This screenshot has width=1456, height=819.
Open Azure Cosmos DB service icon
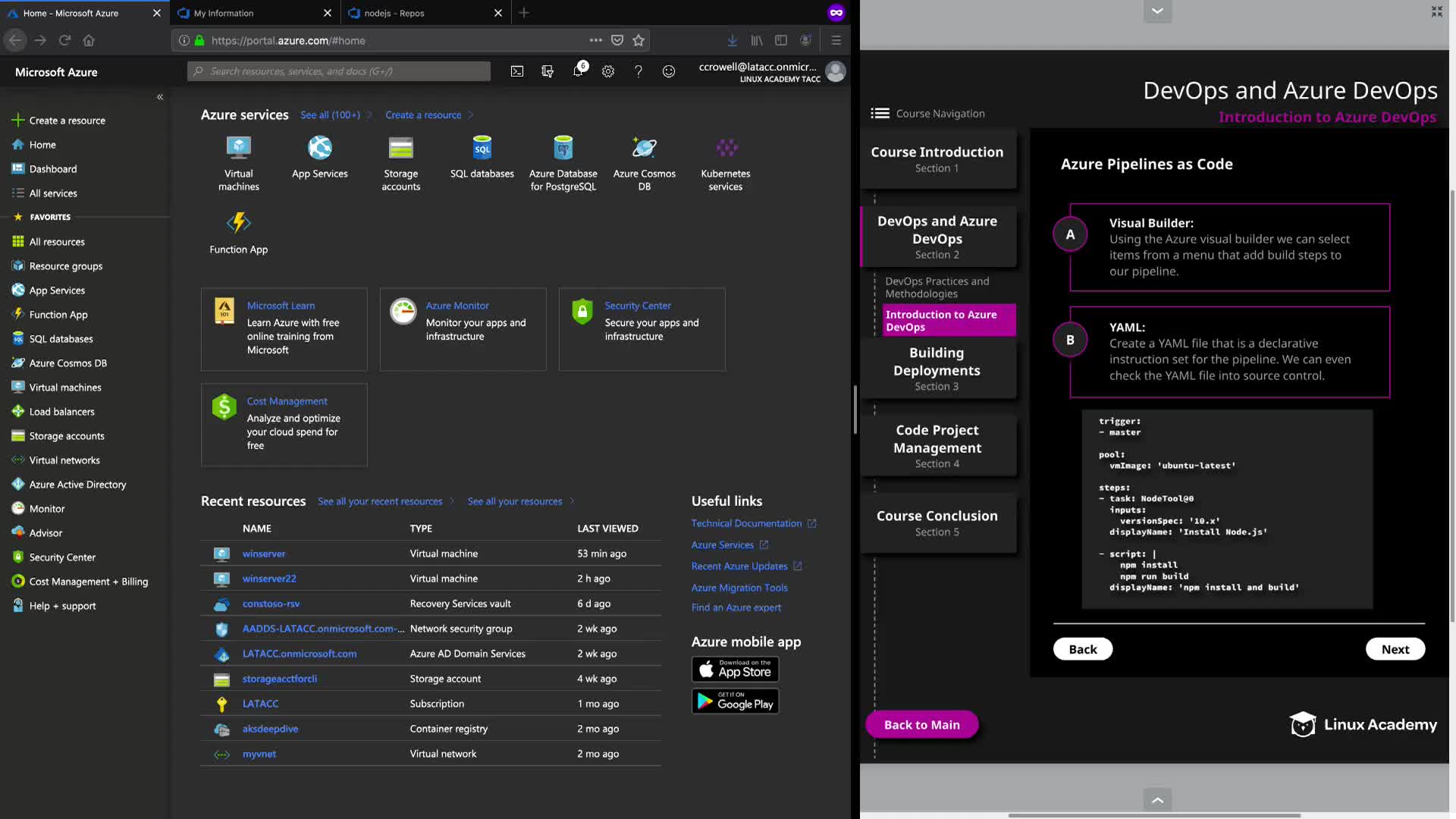[x=644, y=148]
